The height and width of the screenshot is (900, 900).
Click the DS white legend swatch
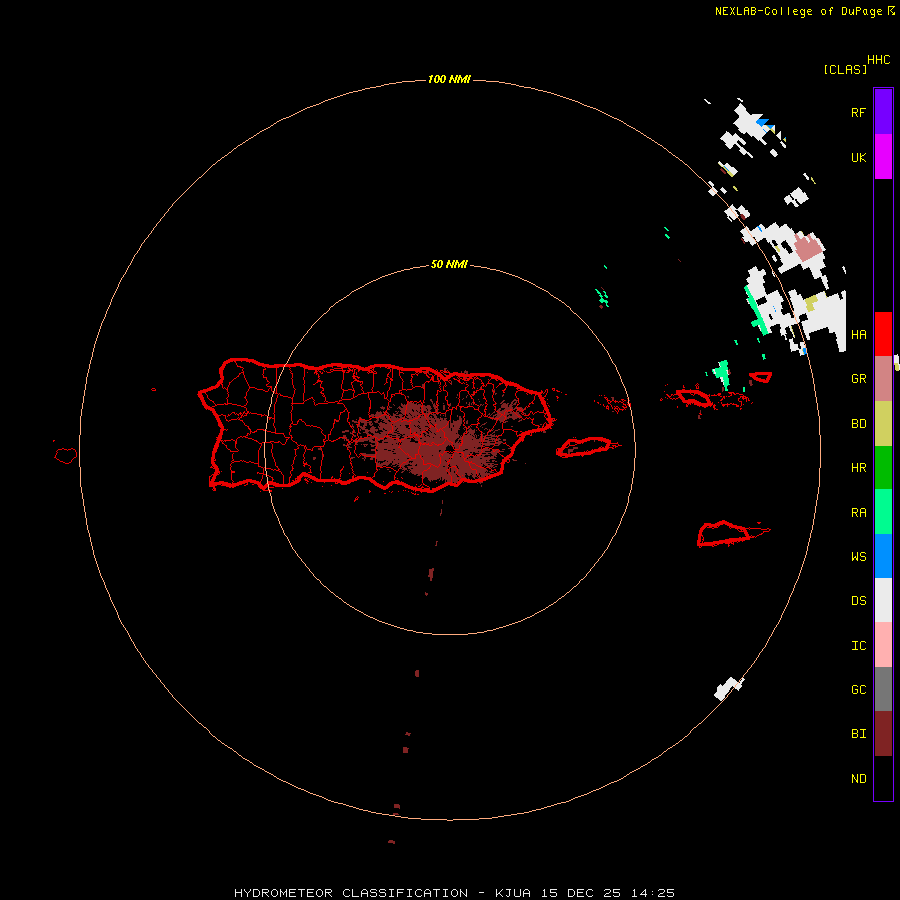[x=883, y=600]
